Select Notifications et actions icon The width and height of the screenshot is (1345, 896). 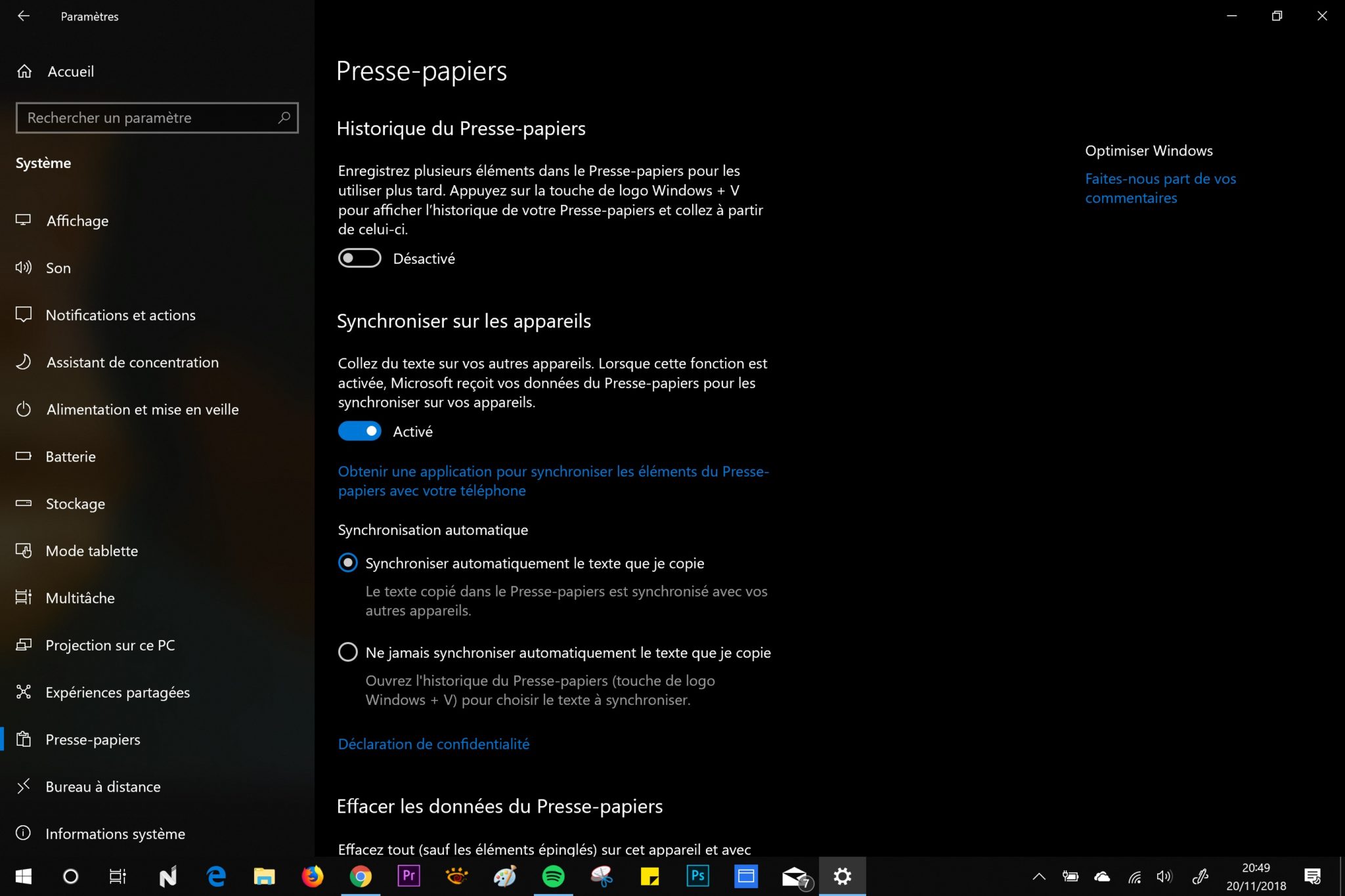(x=24, y=315)
